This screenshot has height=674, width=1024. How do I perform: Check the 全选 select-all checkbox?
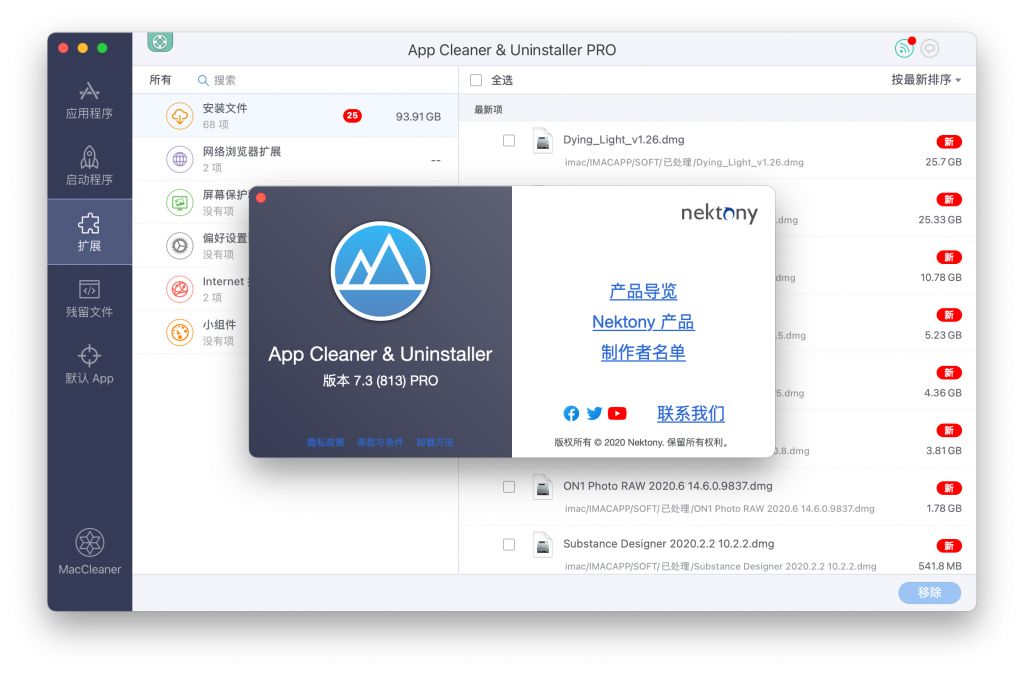pyautogui.click(x=476, y=80)
